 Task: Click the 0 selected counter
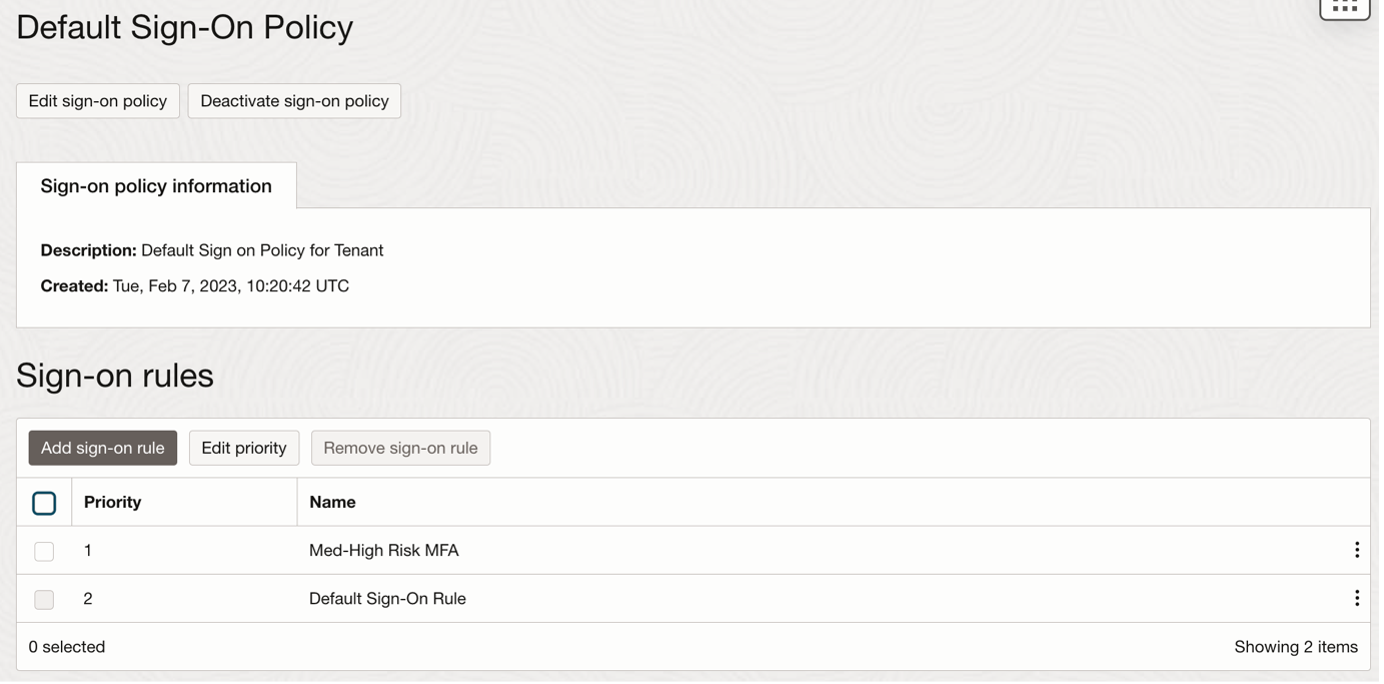[x=66, y=647]
